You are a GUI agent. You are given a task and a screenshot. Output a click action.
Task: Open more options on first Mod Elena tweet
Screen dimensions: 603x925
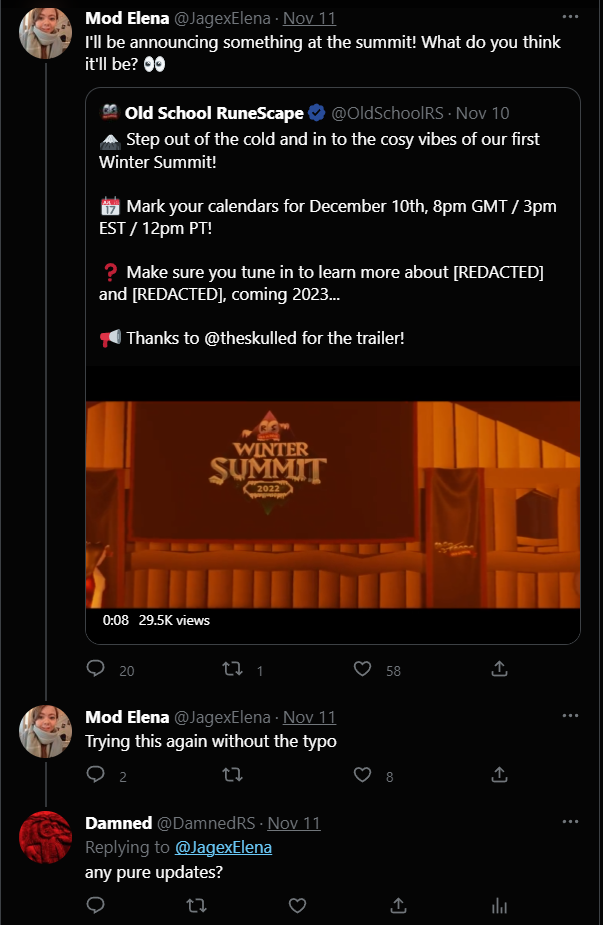(570, 18)
